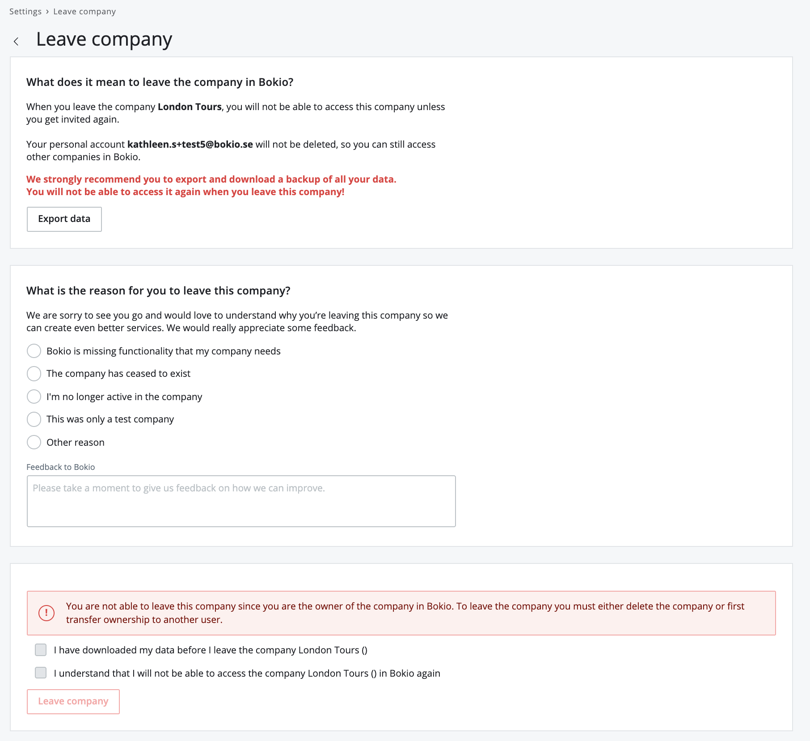Choose the "Other reason" option
The image size is (810, 741).
click(34, 442)
